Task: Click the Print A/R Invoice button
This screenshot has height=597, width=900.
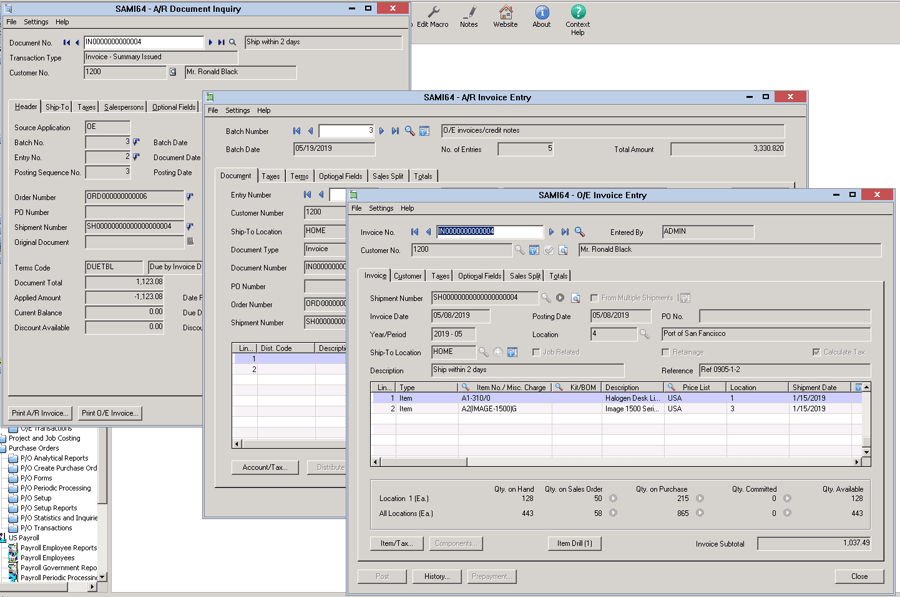Action: (40, 413)
